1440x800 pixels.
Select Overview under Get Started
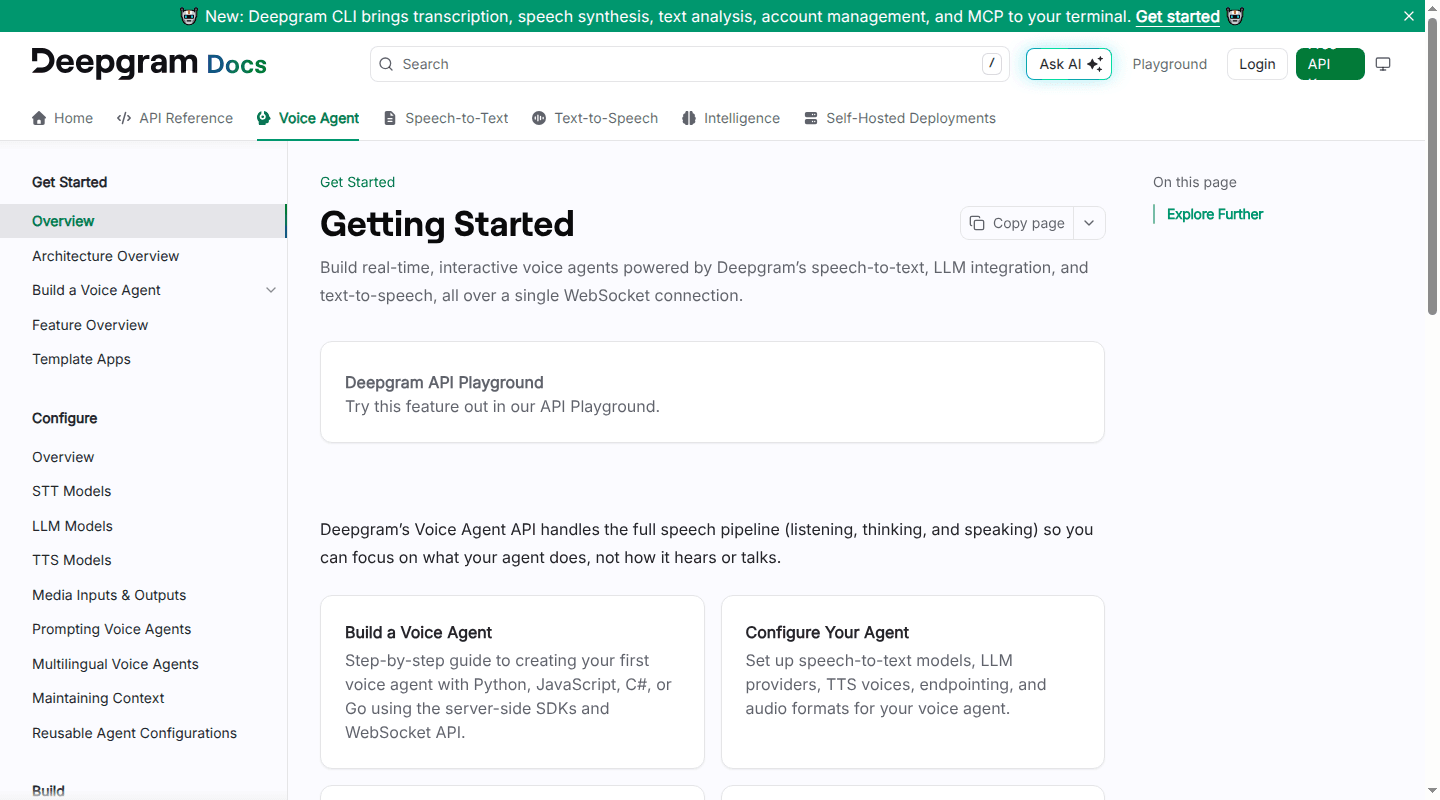[143, 221]
